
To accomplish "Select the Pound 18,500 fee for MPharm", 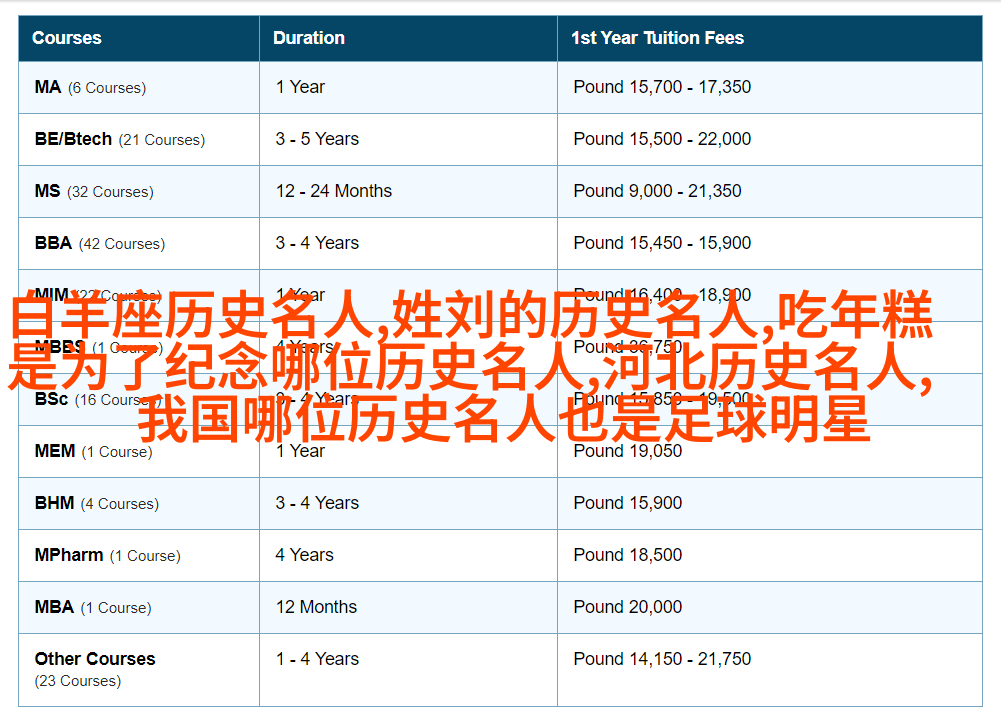I will point(628,555).
